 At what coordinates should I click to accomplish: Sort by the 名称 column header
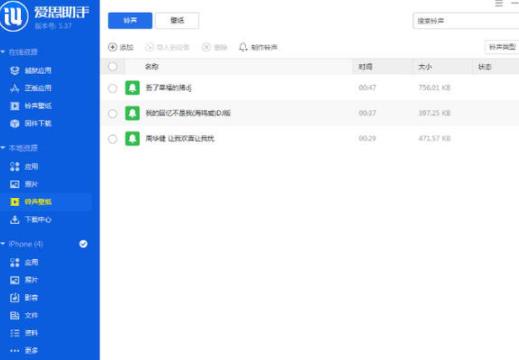[x=152, y=67]
